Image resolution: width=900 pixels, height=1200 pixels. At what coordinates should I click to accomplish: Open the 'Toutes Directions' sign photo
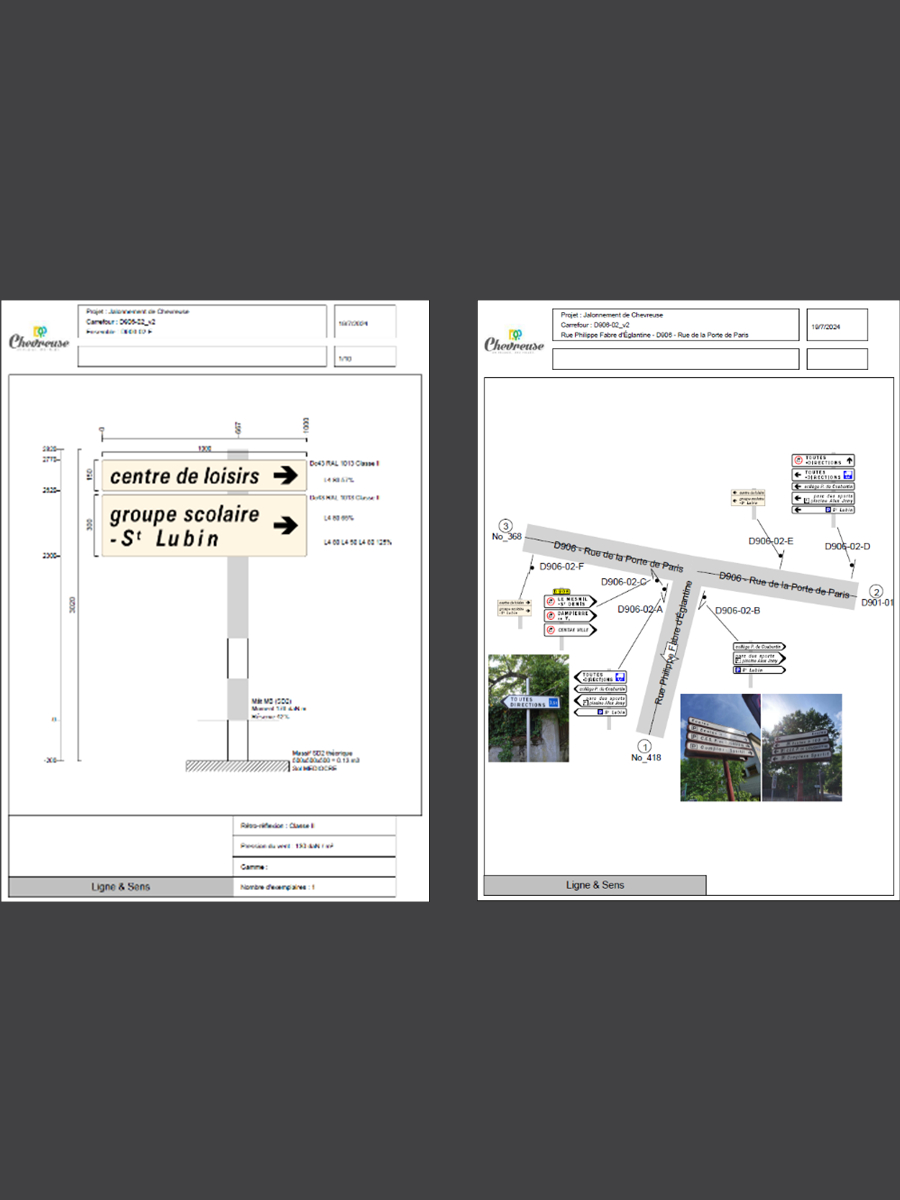pyautogui.click(x=528, y=708)
